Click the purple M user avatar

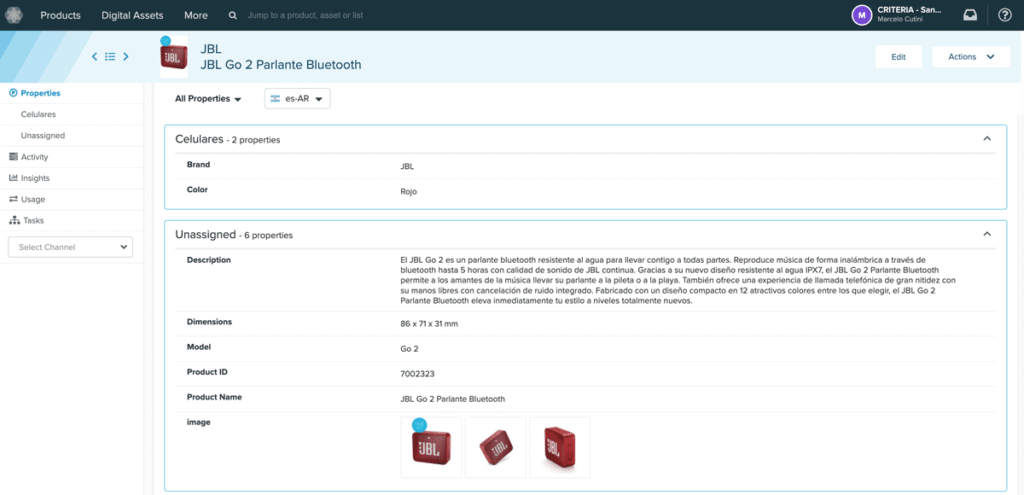click(x=862, y=15)
